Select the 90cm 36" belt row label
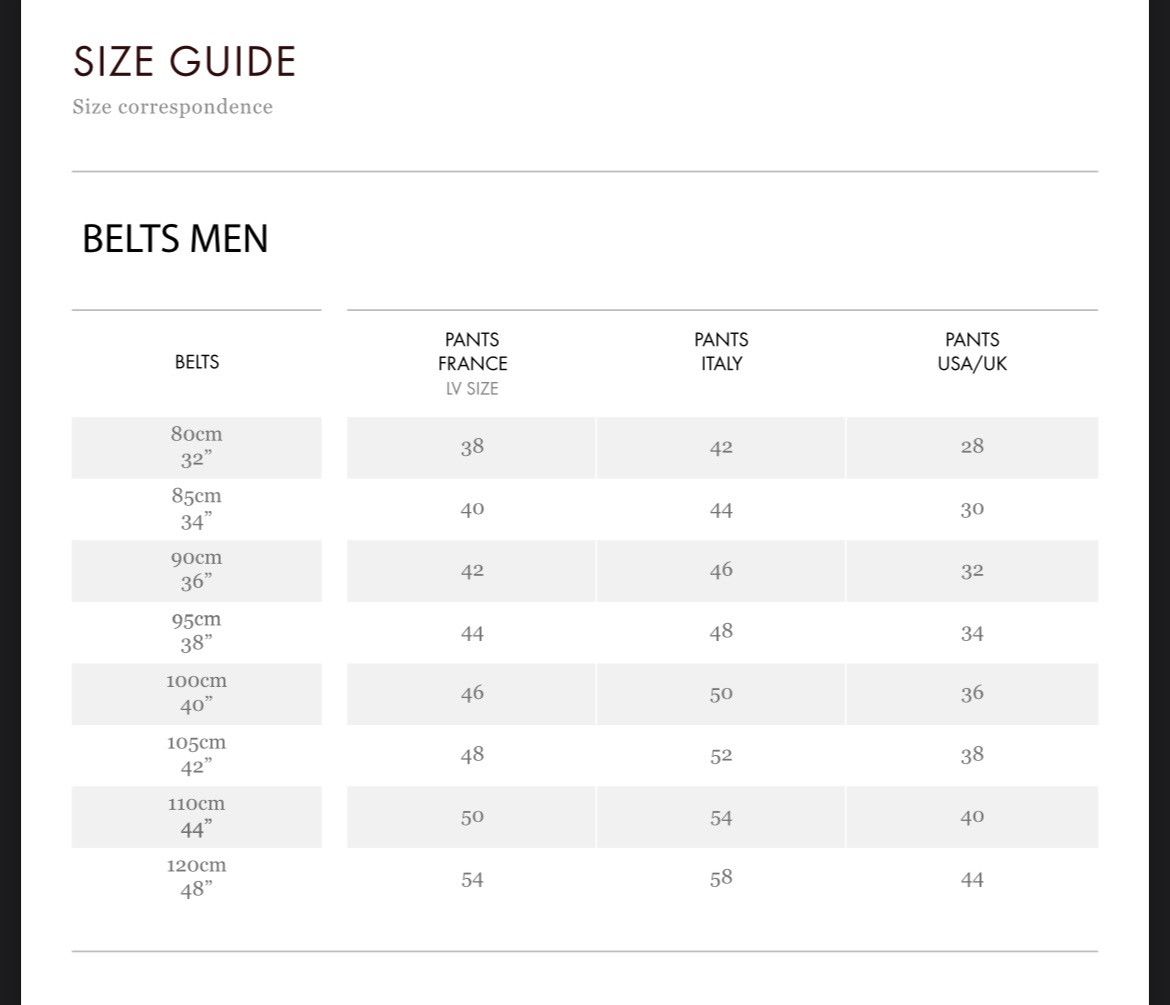1170x1005 pixels. point(197,570)
